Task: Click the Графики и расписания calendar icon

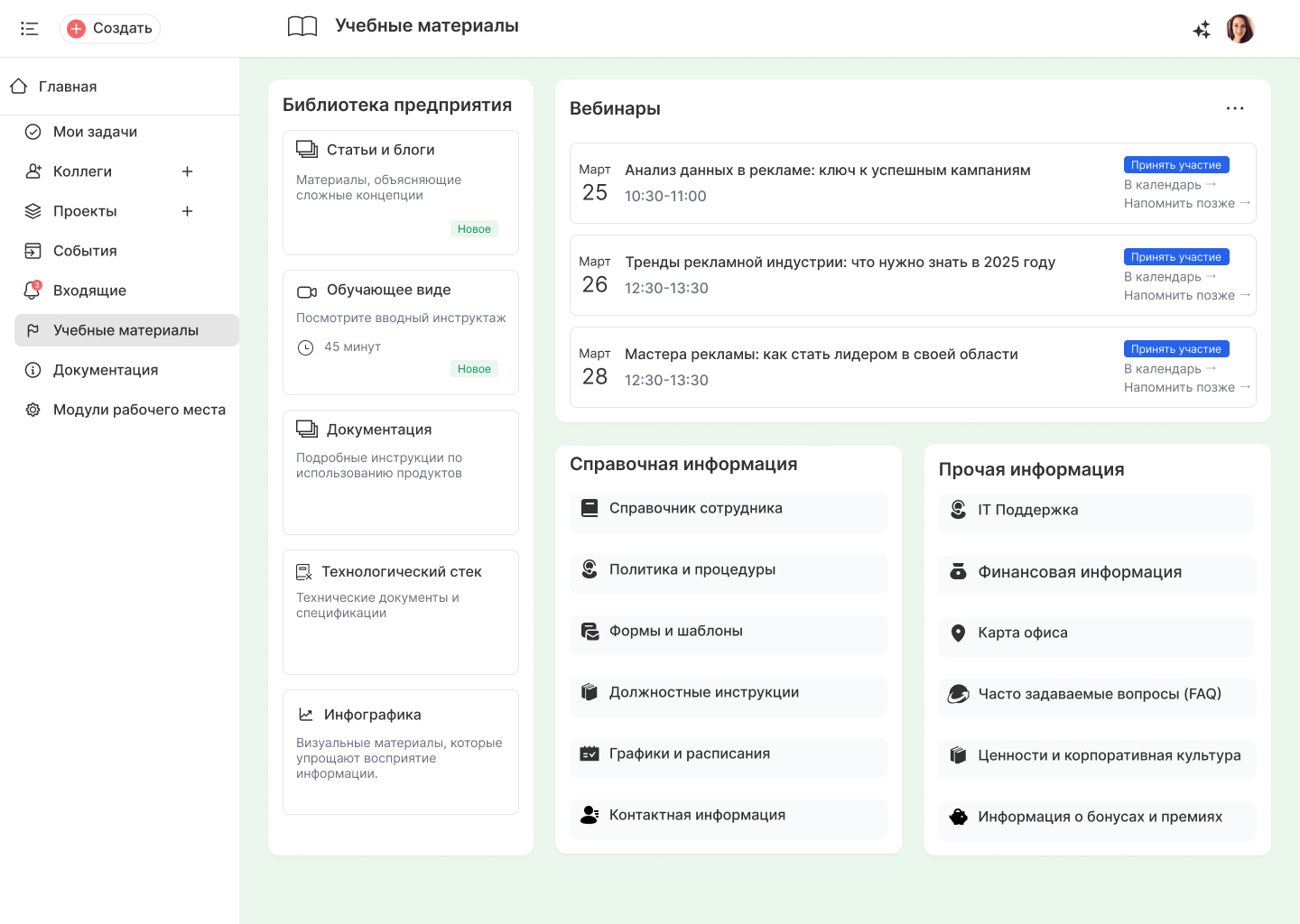Action: tap(590, 753)
